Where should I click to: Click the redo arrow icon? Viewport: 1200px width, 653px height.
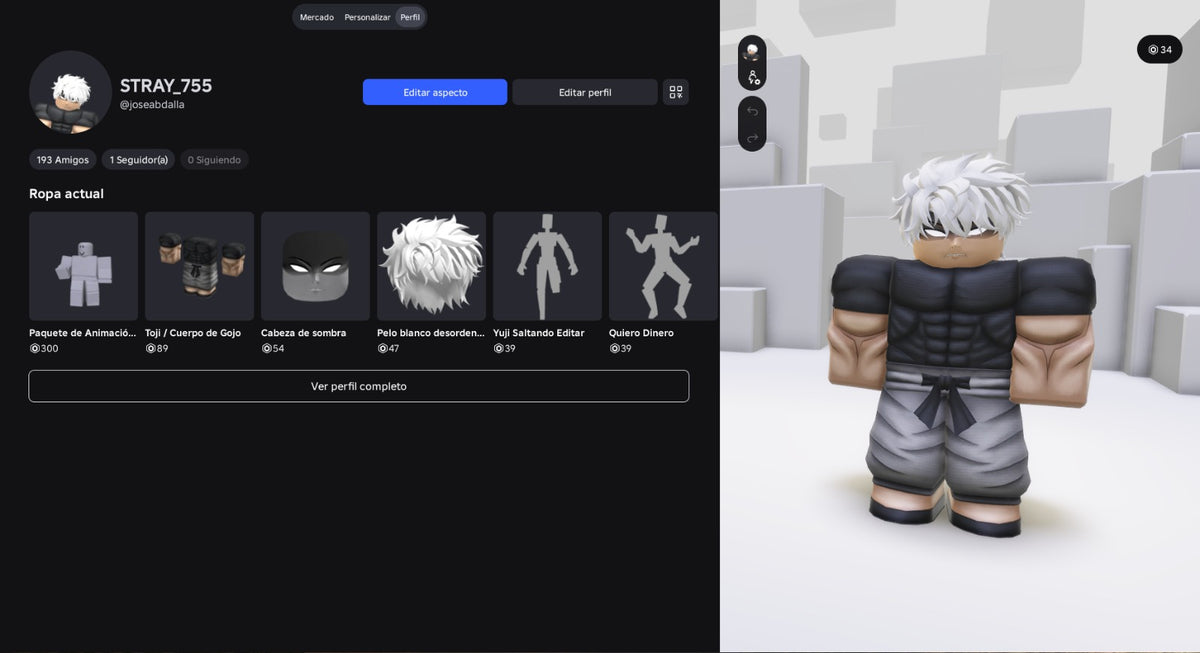752,137
